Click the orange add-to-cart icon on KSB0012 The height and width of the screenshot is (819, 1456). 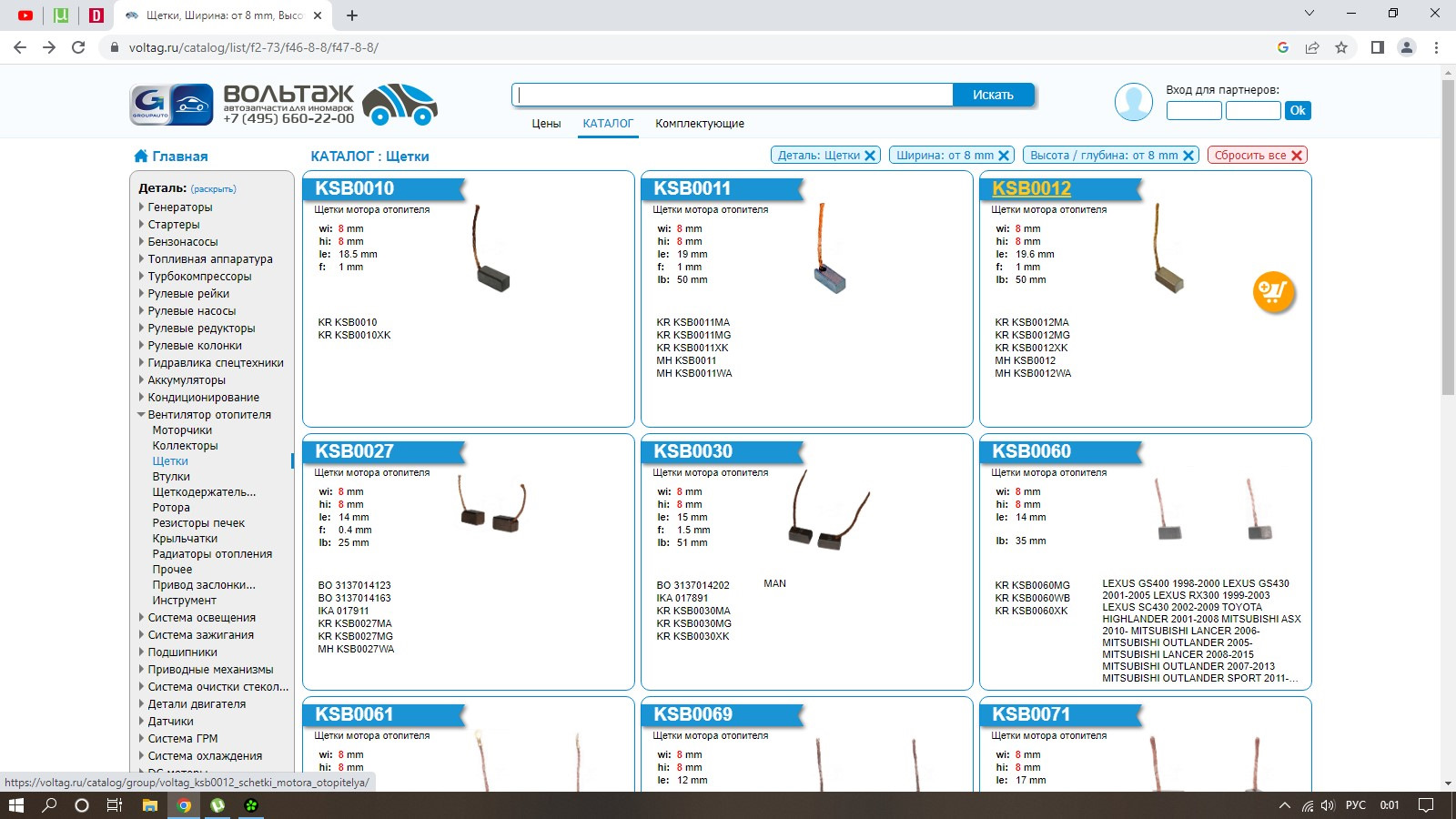tap(1273, 292)
